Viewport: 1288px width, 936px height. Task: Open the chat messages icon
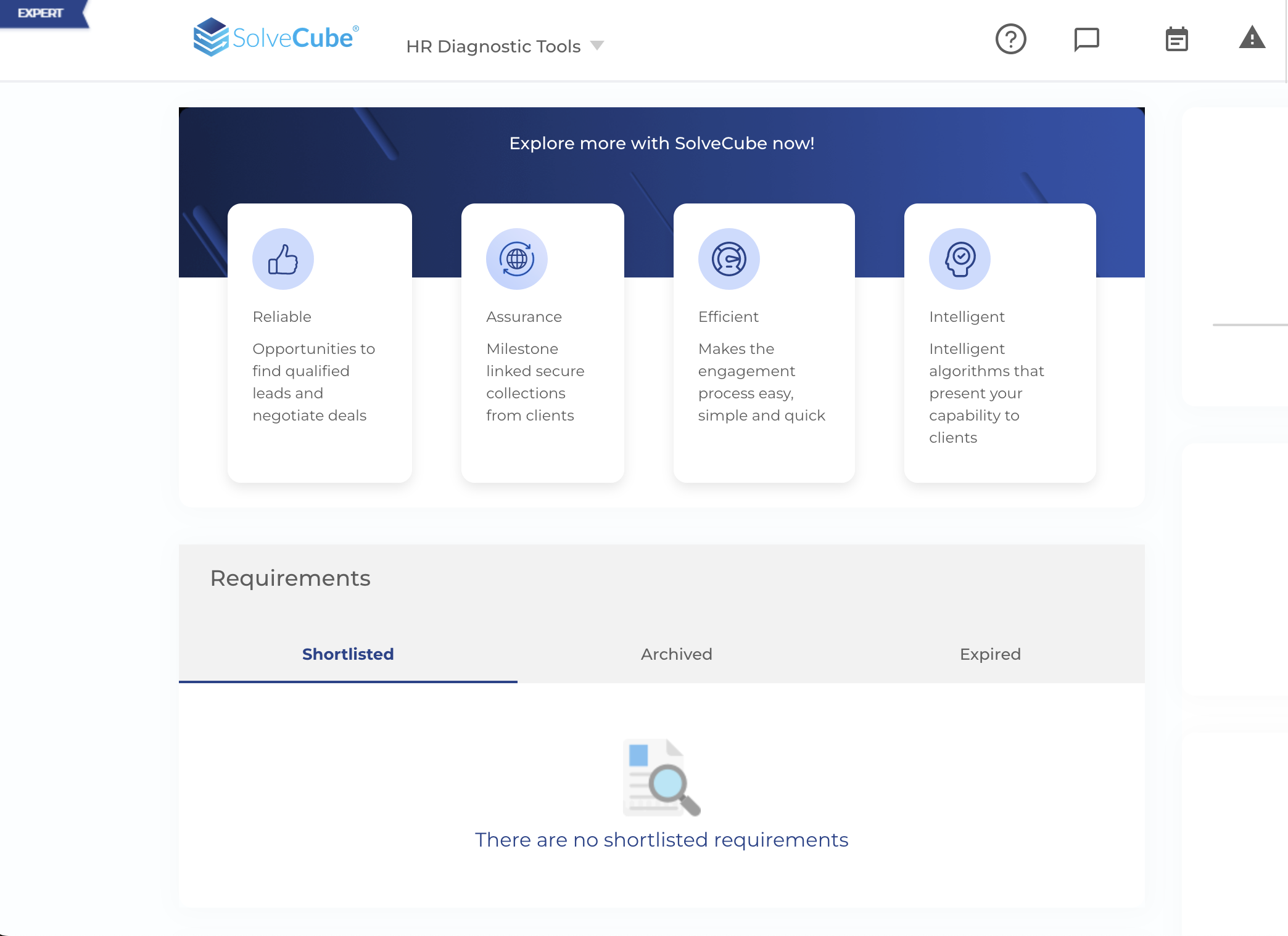(1086, 39)
